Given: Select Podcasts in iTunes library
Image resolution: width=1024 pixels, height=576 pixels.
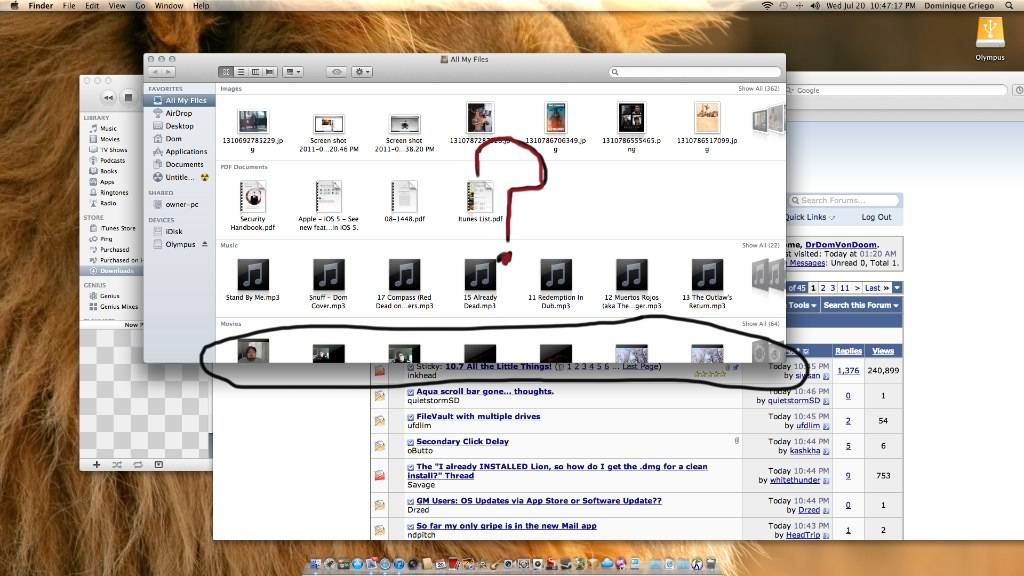Looking at the screenshot, I should [x=112, y=161].
